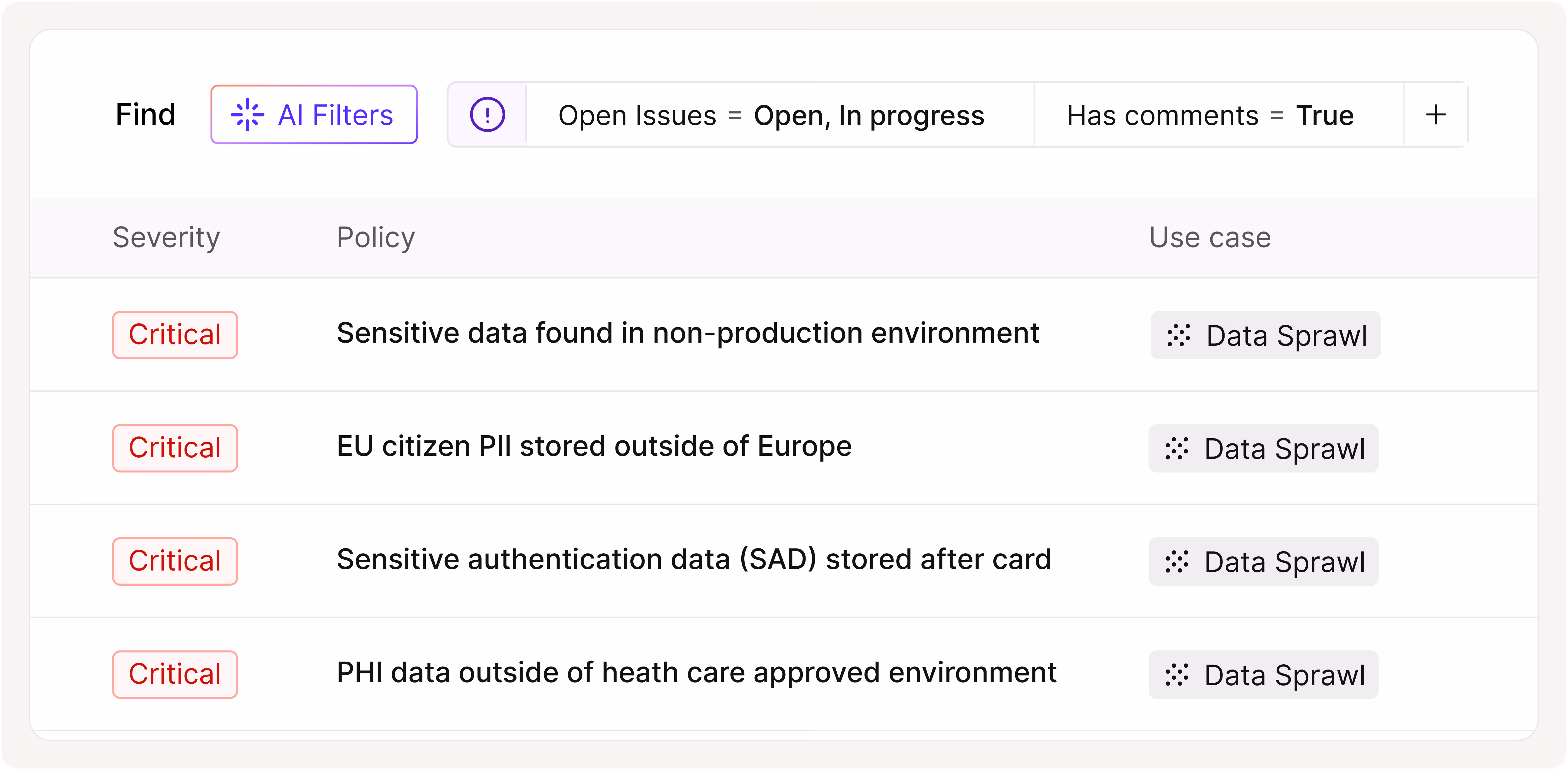Select the Critical badge for SAD policy row
Screen dimensions: 1568x770
pyautogui.click(x=175, y=561)
